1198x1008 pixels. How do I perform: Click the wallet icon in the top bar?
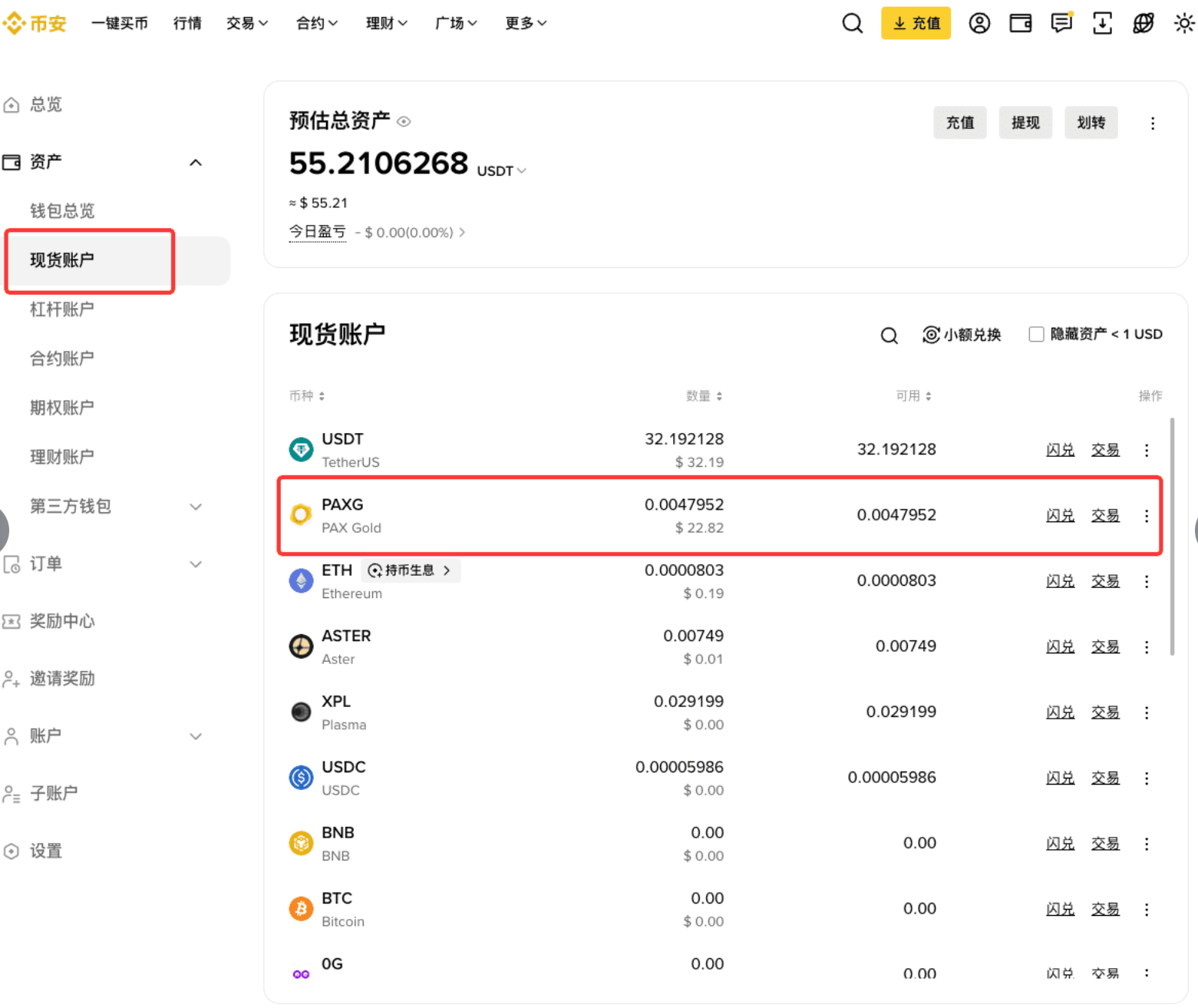(x=1020, y=23)
